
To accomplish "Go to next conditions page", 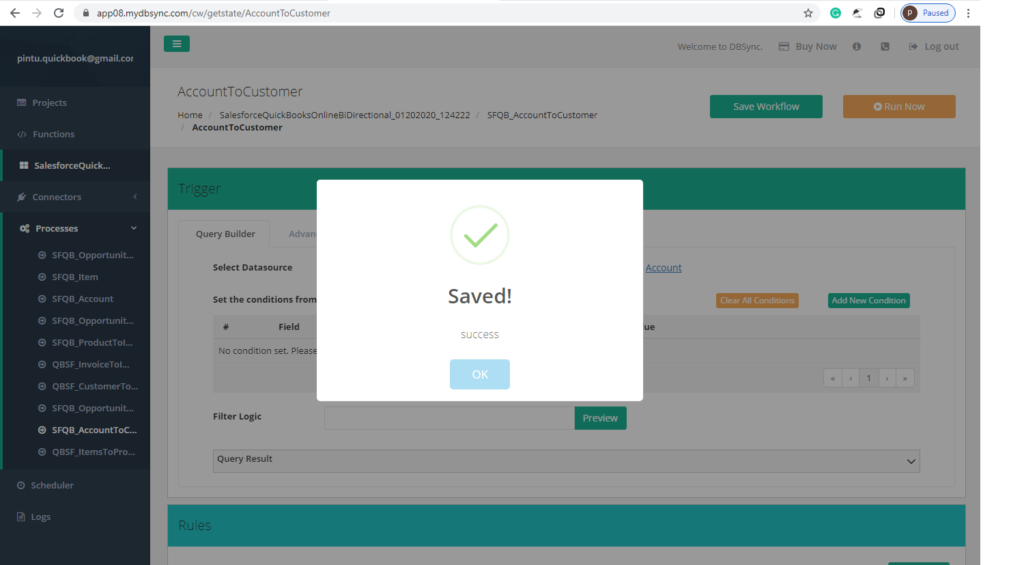I will tap(887, 378).
